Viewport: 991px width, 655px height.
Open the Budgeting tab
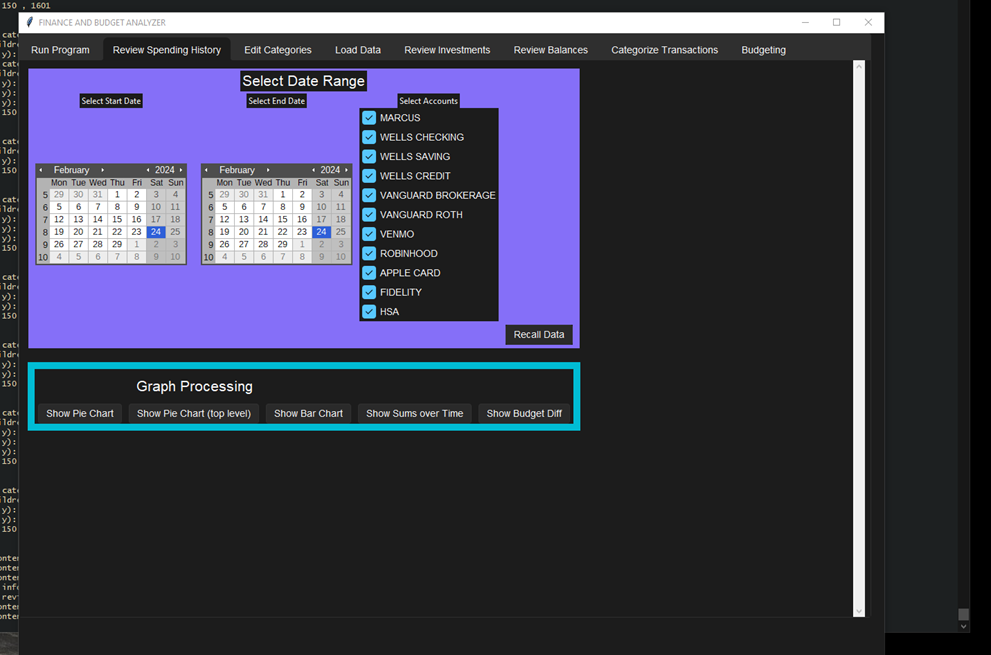[763, 50]
